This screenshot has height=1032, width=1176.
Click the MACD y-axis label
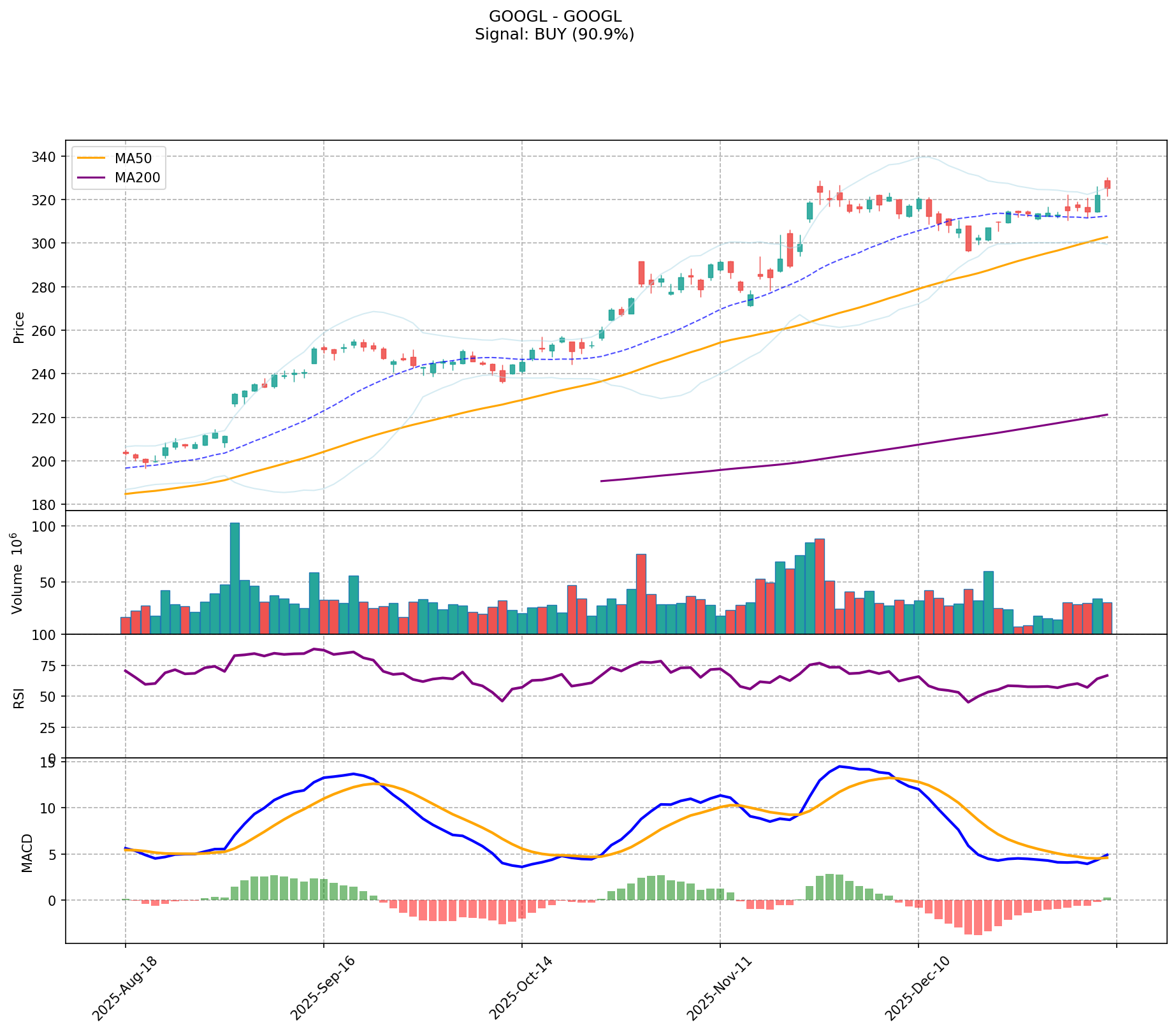(27, 852)
